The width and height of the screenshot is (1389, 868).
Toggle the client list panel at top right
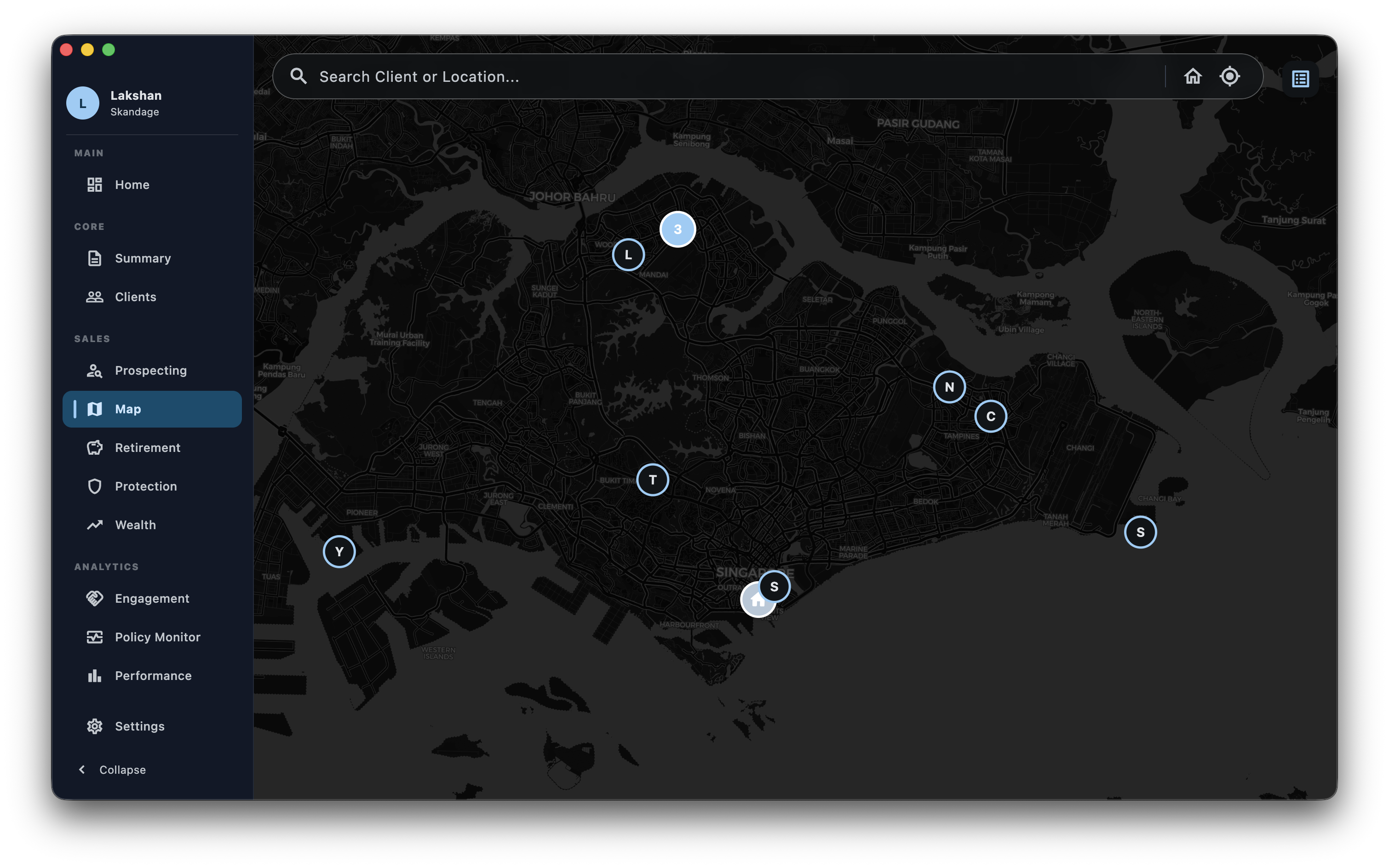[1300, 78]
